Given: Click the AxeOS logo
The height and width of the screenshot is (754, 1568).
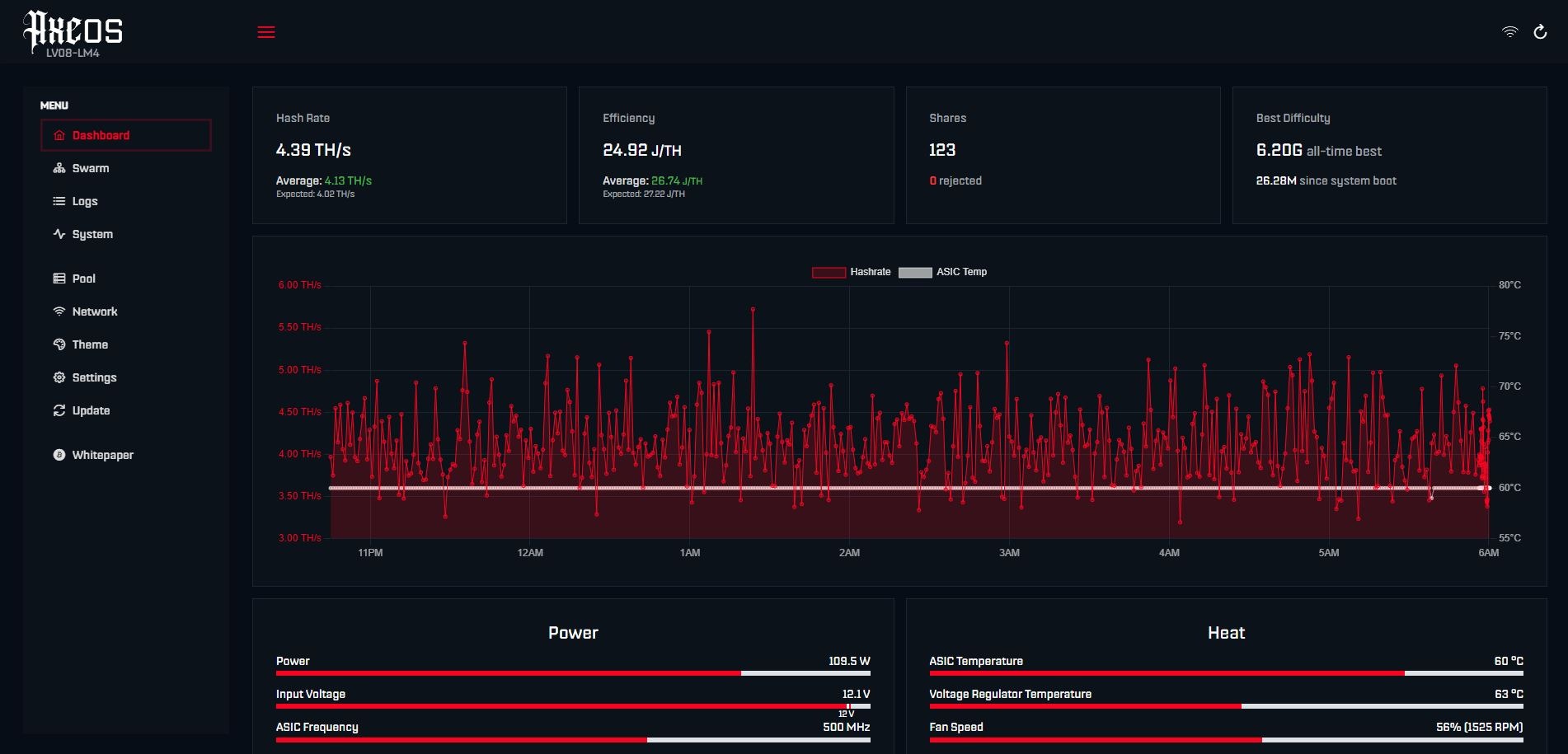Looking at the screenshot, I should (73, 33).
